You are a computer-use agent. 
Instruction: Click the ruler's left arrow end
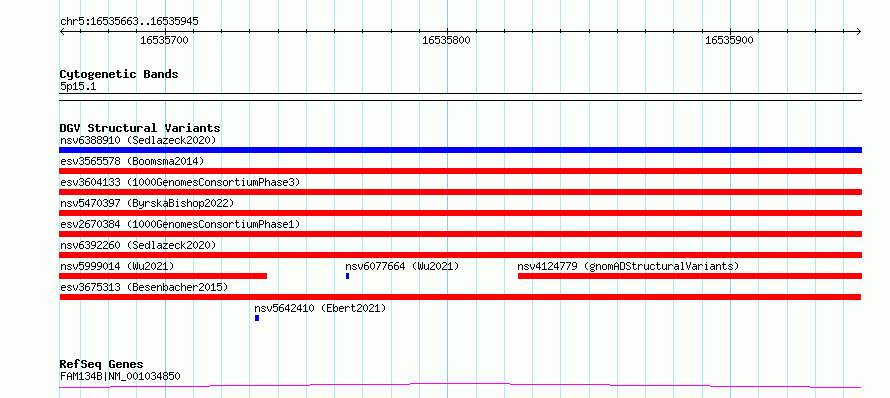coord(62,32)
